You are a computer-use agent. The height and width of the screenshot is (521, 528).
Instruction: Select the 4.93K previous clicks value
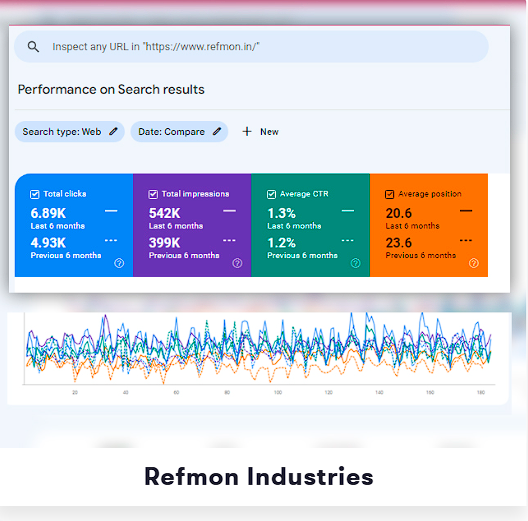point(48,243)
